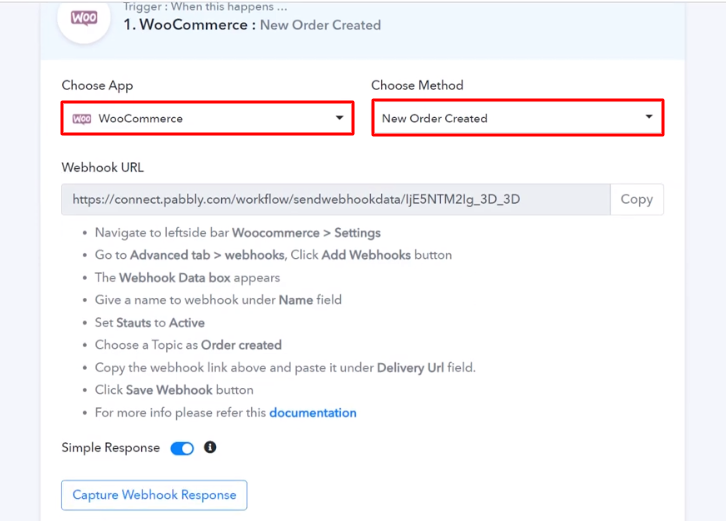Click the 'Choose a Topic as Order created' instruction

pyautogui.click(x=188, y=345)
